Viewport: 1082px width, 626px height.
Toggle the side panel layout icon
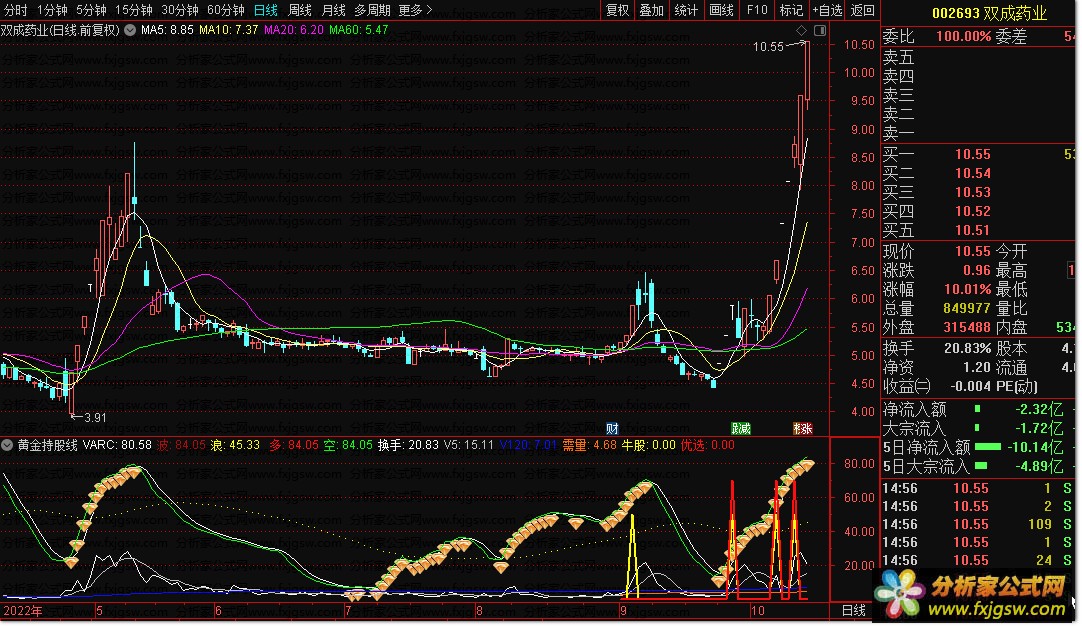point(820,30)
